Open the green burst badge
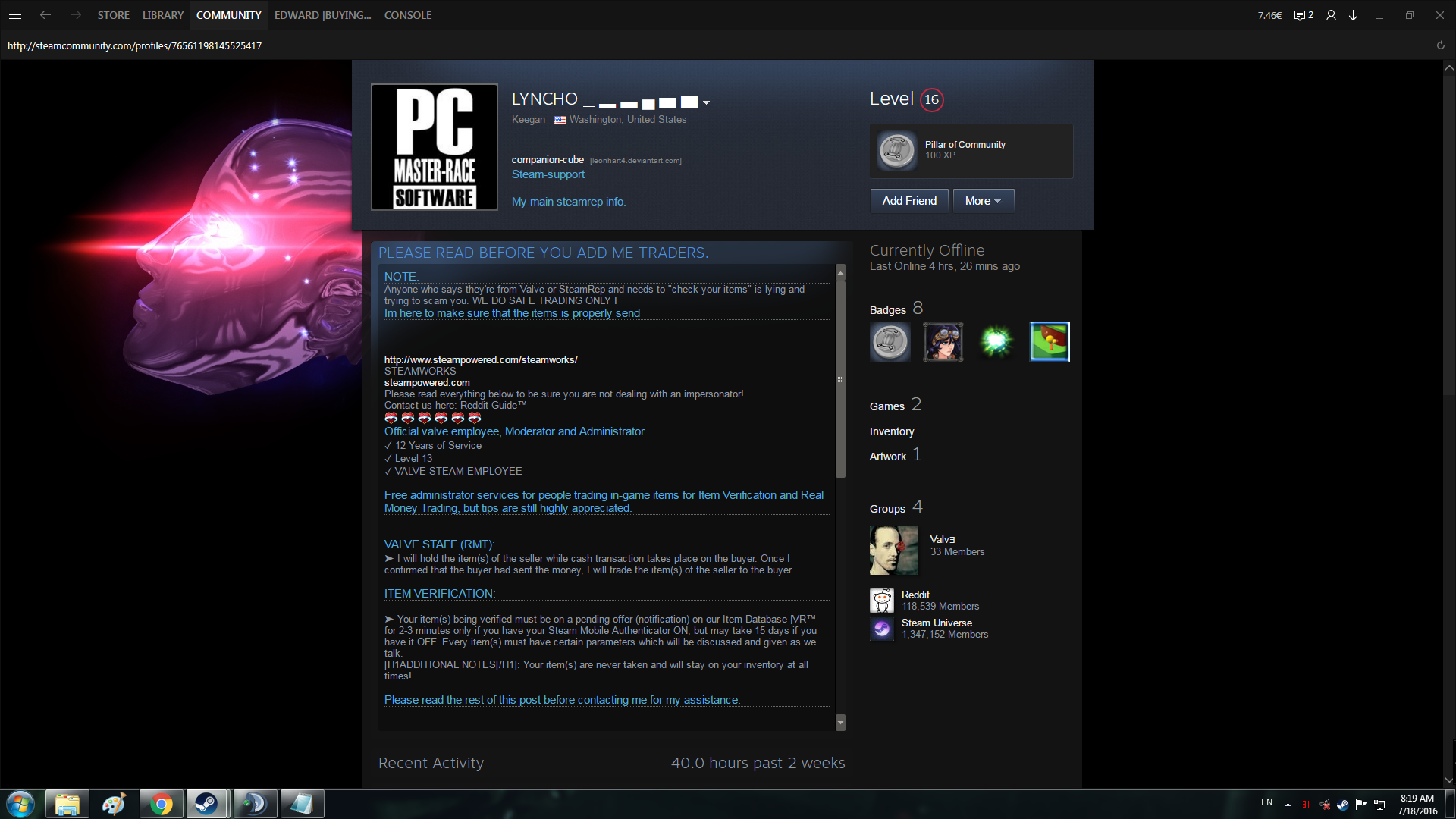This screenshot has height=819, width=1456. (996, 342)
